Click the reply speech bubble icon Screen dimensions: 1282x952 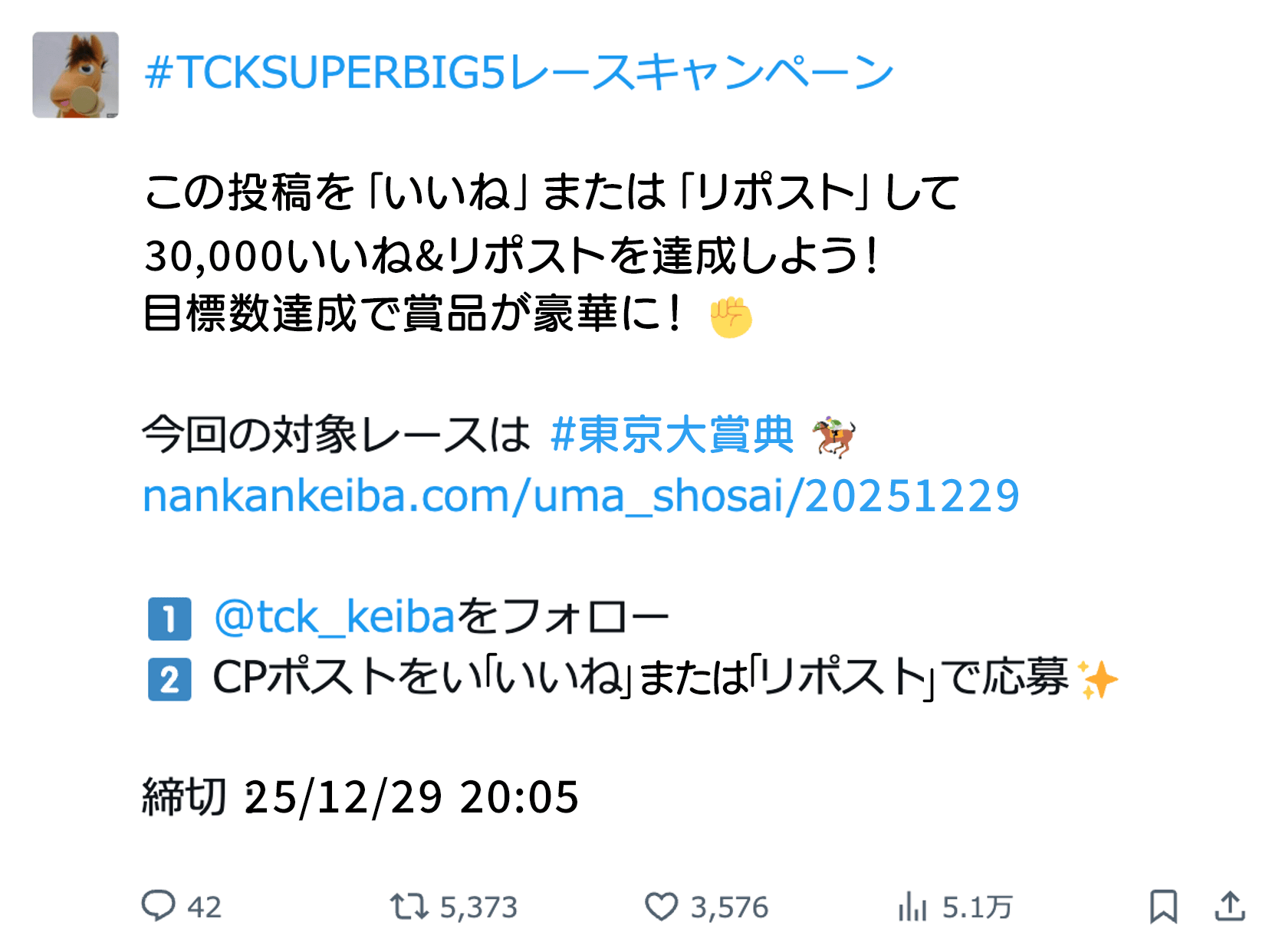click(158, 905)
